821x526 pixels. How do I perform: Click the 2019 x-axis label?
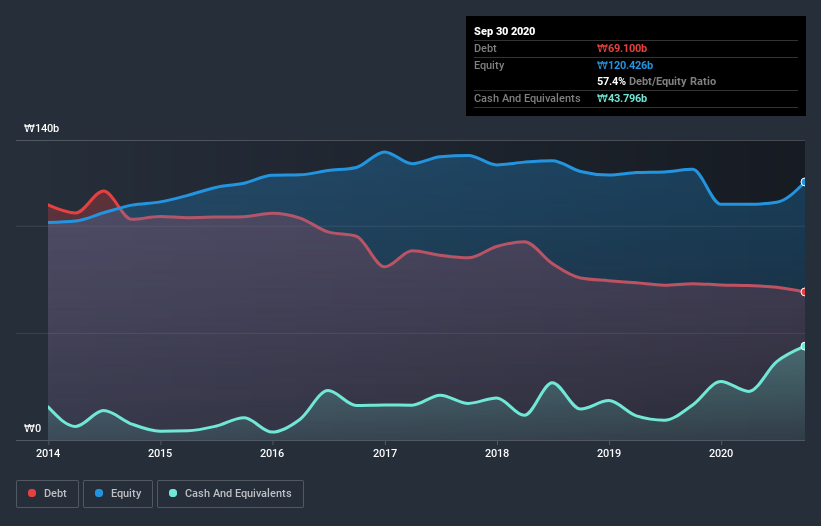click(x=609, y=453)
